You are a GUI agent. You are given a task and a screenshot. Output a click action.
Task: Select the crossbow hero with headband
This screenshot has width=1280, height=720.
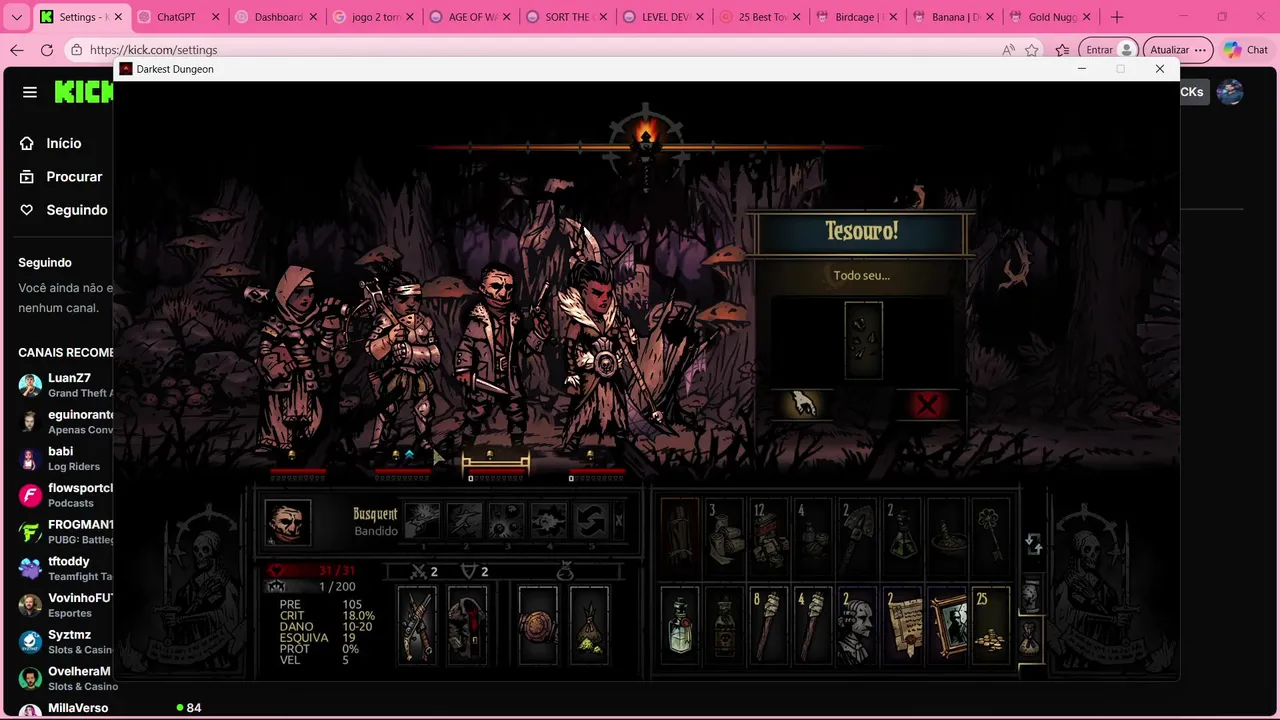click(403, 360)
